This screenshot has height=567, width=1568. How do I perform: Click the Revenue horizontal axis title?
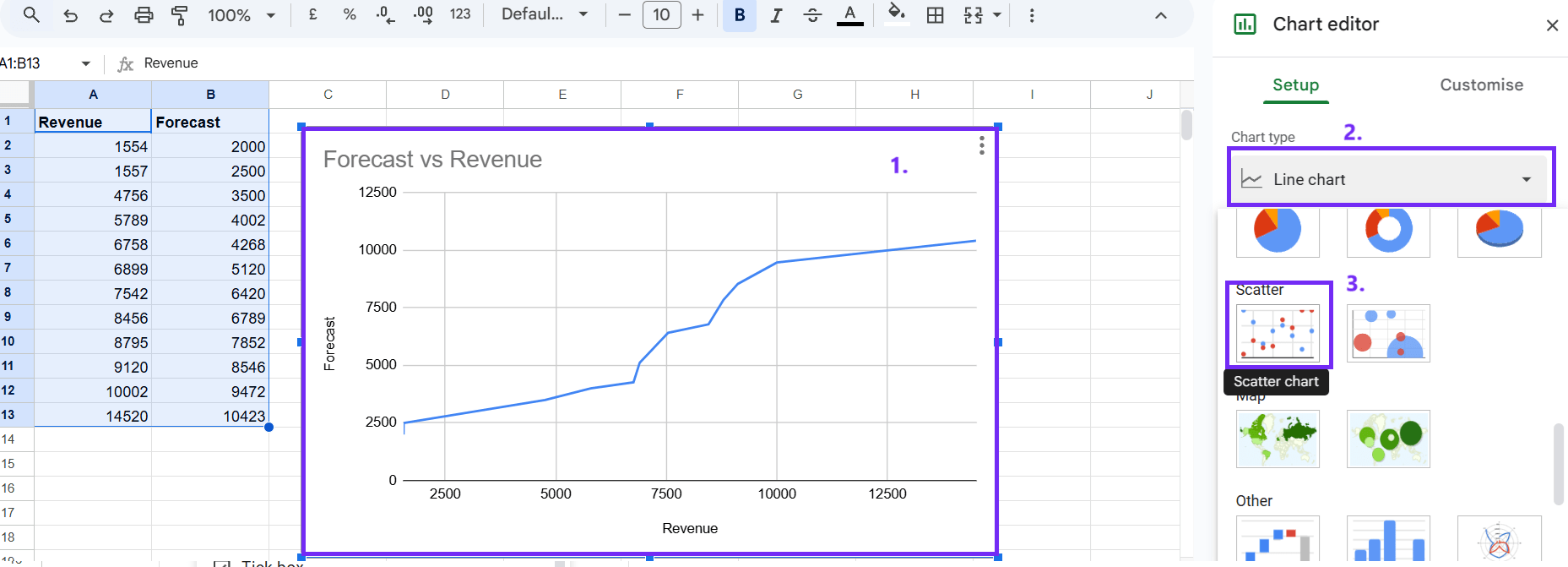click(x=690, y=528)
